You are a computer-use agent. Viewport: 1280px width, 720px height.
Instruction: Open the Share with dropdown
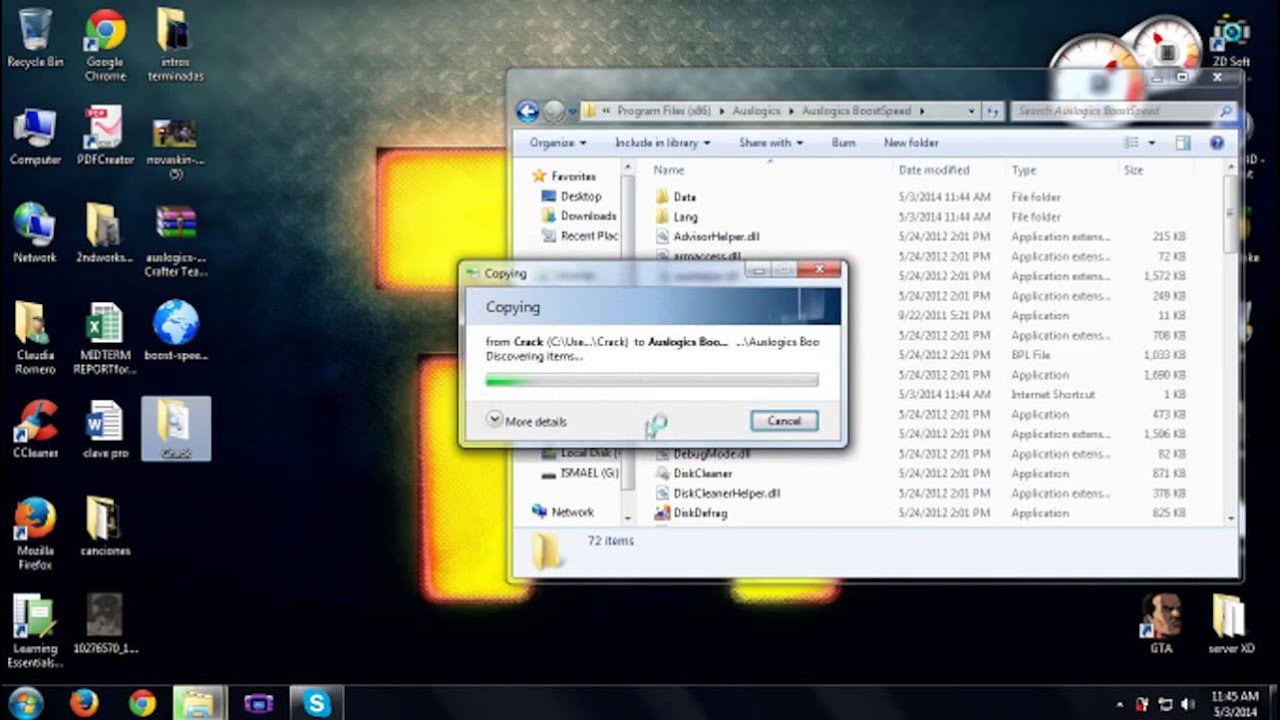(770, 143)
